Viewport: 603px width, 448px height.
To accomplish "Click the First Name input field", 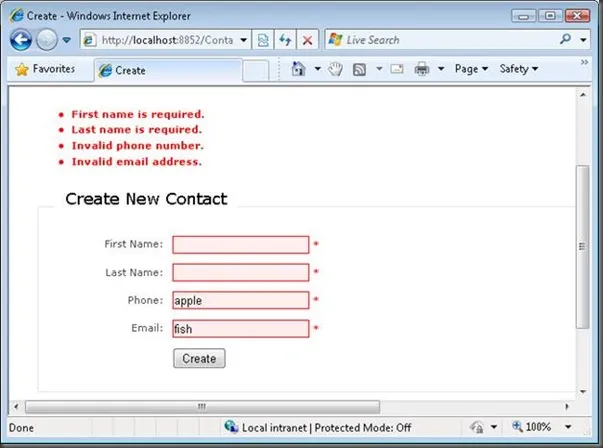I will tap(241, 245).
